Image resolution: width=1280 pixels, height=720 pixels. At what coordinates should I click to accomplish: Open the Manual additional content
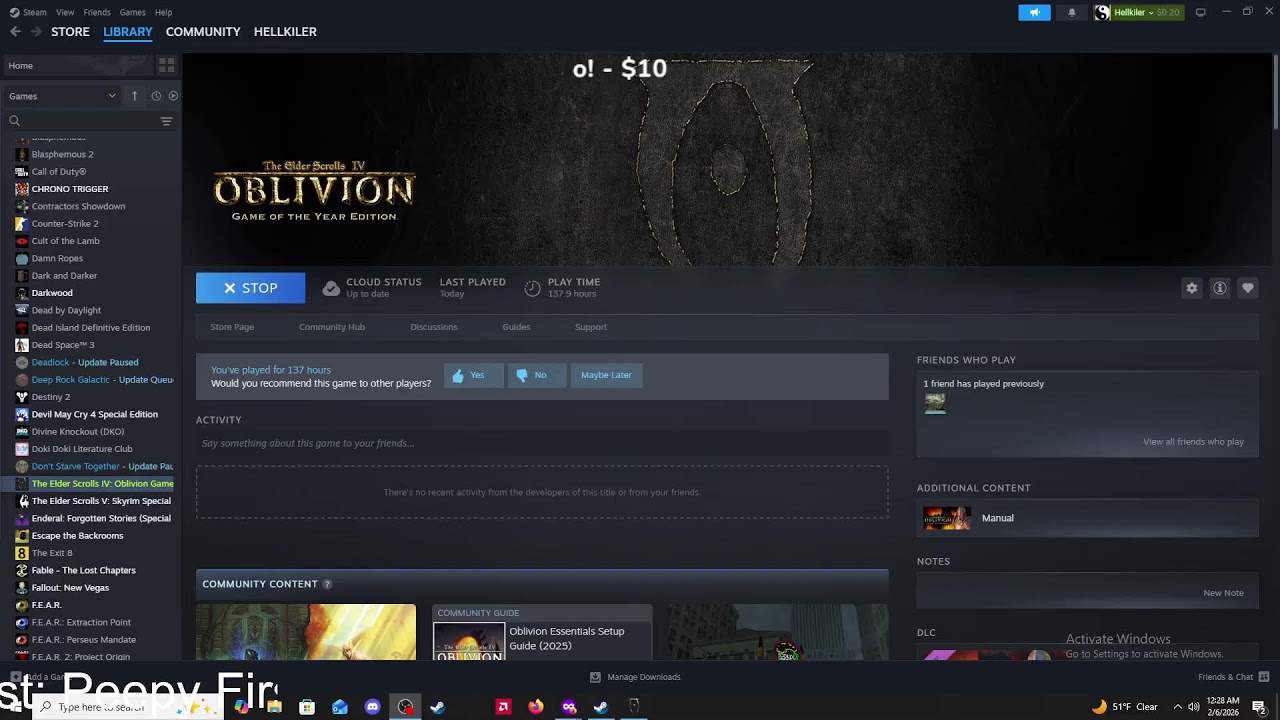coord(1087,518)
